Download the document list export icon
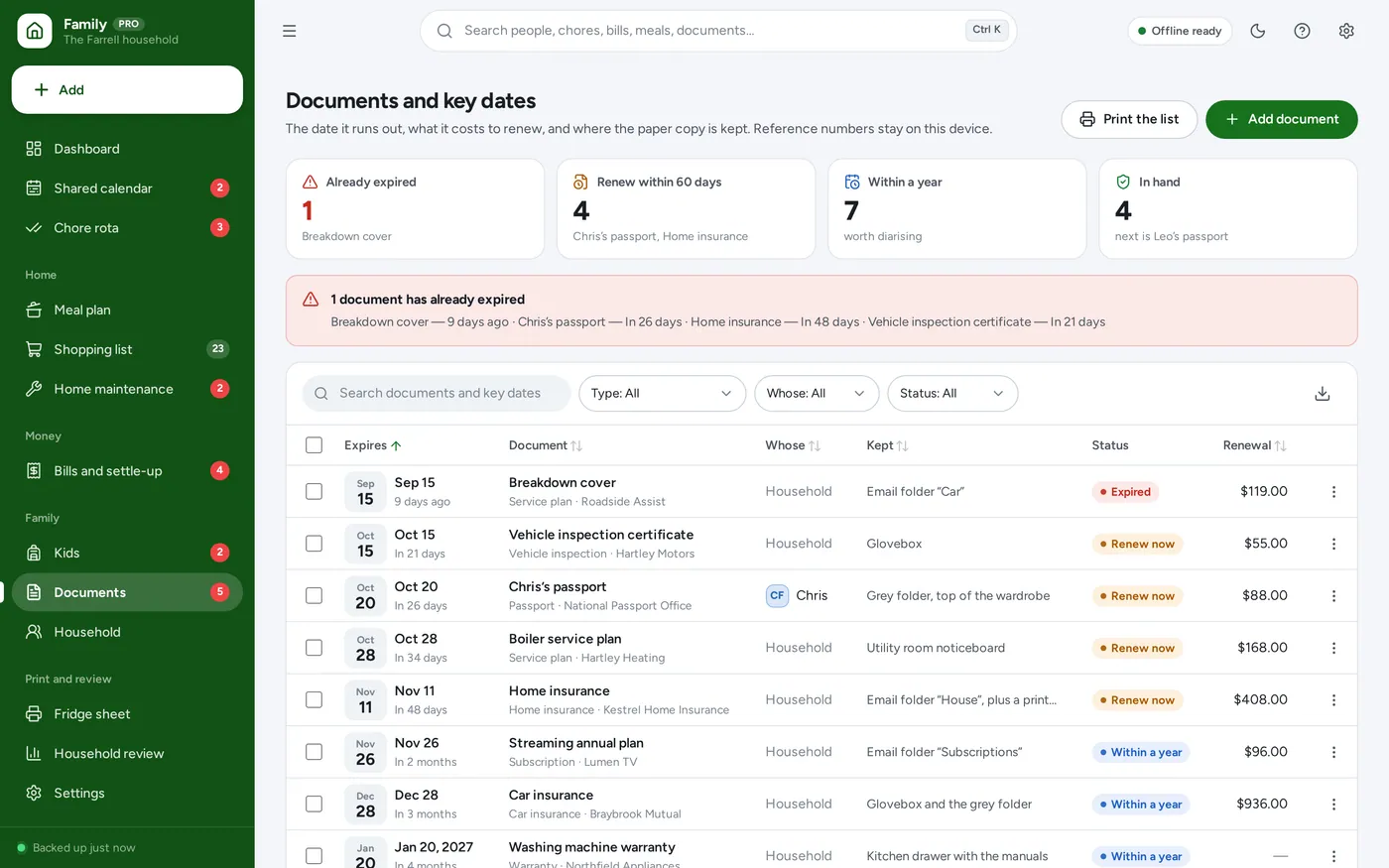The height and width of the screenshot is (868, 1389). click(1323, 394)
